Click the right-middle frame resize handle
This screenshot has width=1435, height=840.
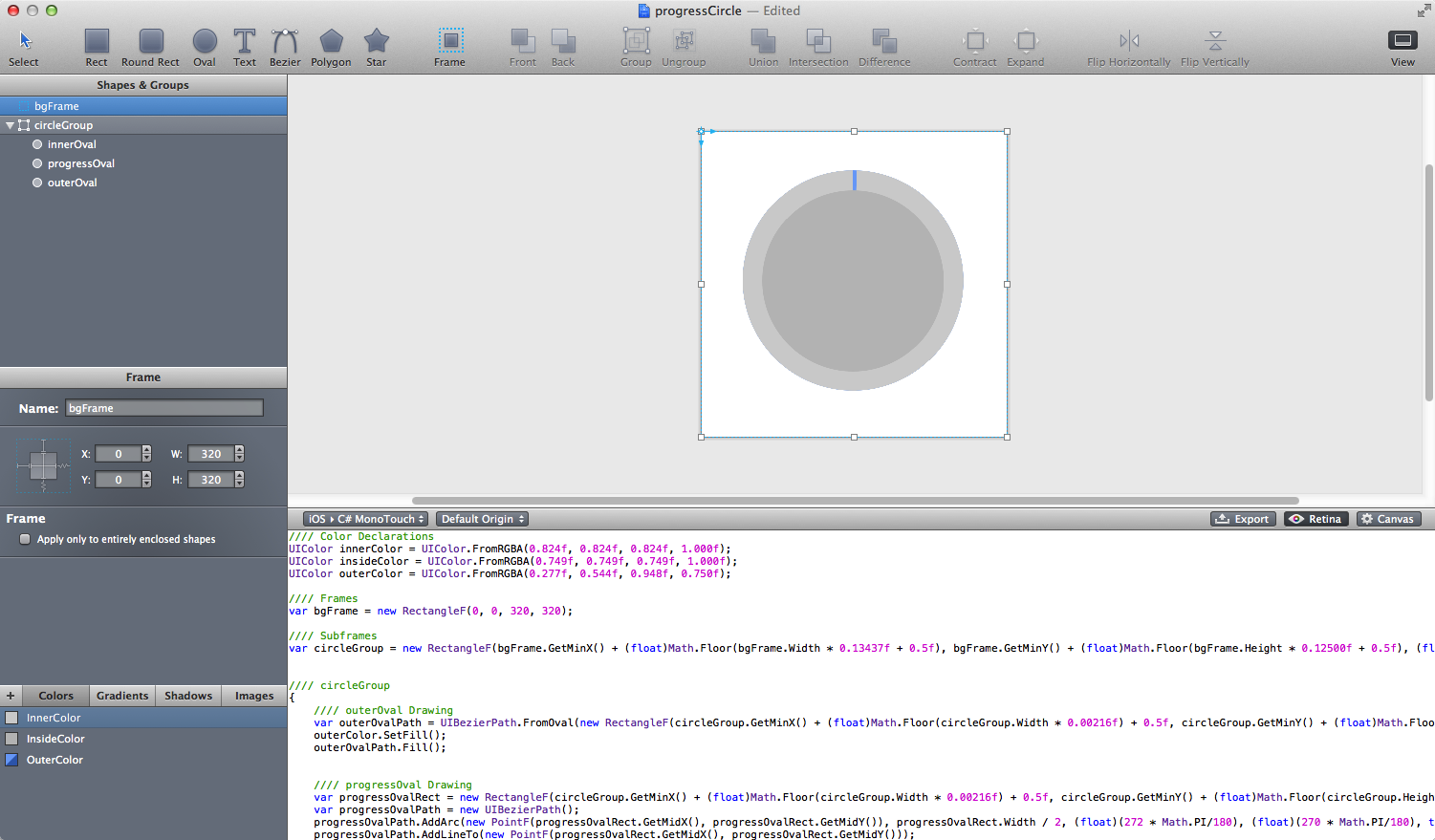1007,284
